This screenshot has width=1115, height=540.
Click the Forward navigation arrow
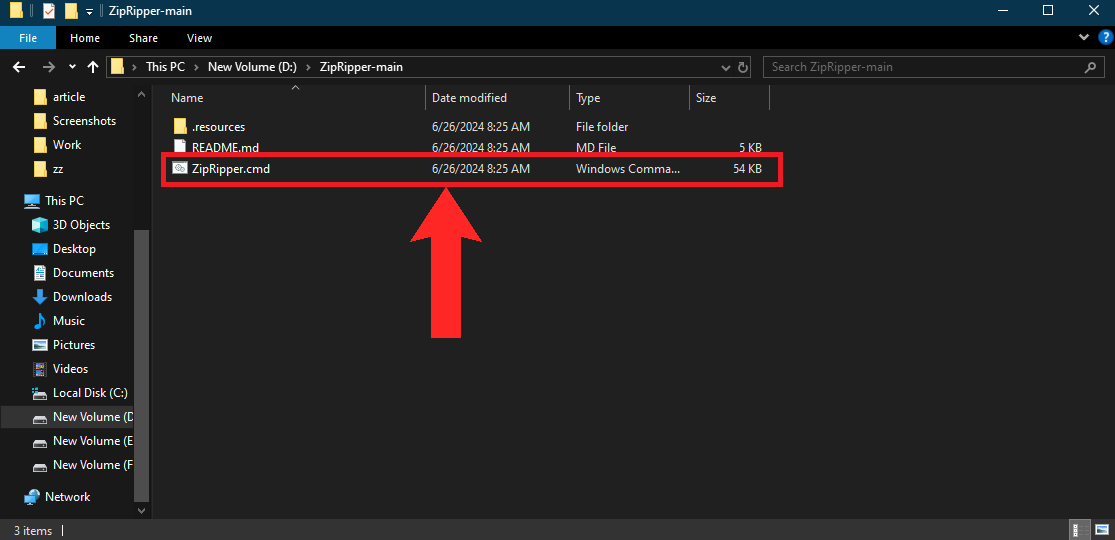(x=48, y=67)
